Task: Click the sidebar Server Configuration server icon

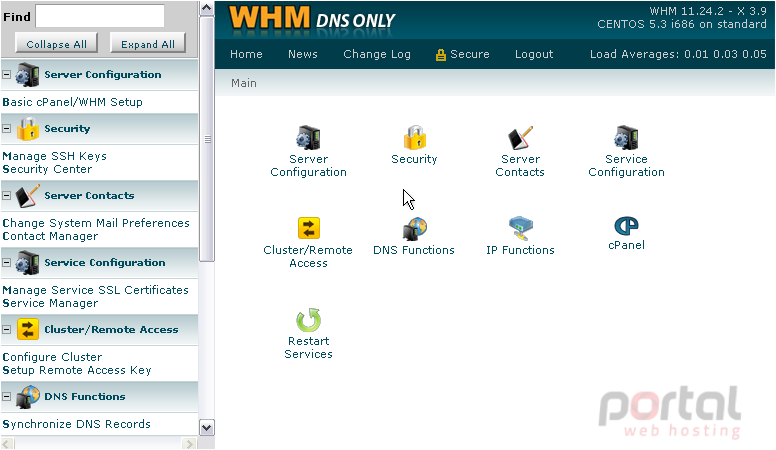Action: [x=27, y=75]
